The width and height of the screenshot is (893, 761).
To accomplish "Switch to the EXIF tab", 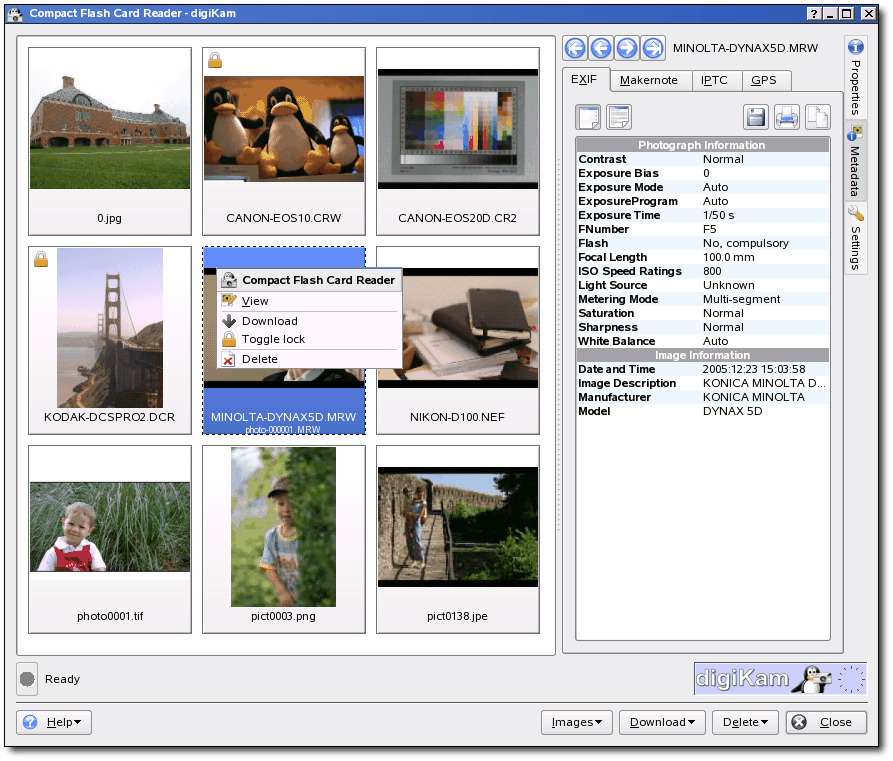I will [x=585, y=80].
